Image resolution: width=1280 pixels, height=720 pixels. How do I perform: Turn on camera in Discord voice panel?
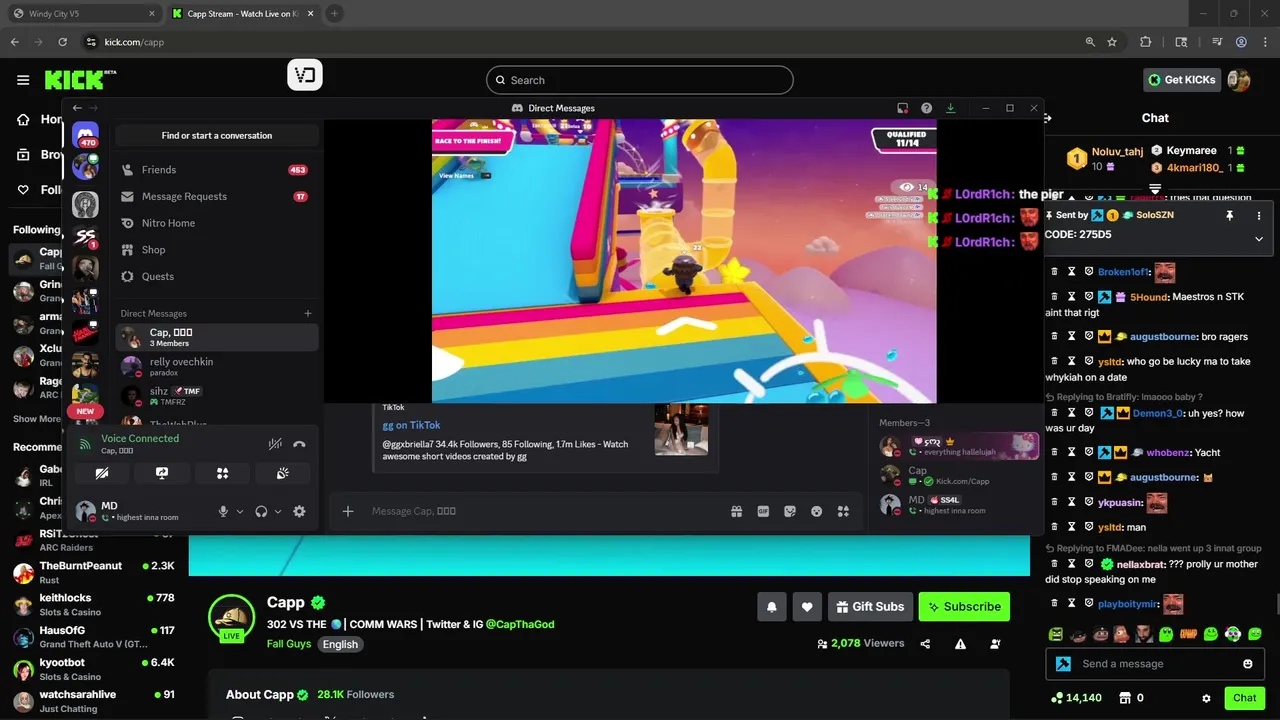[102, 473]
